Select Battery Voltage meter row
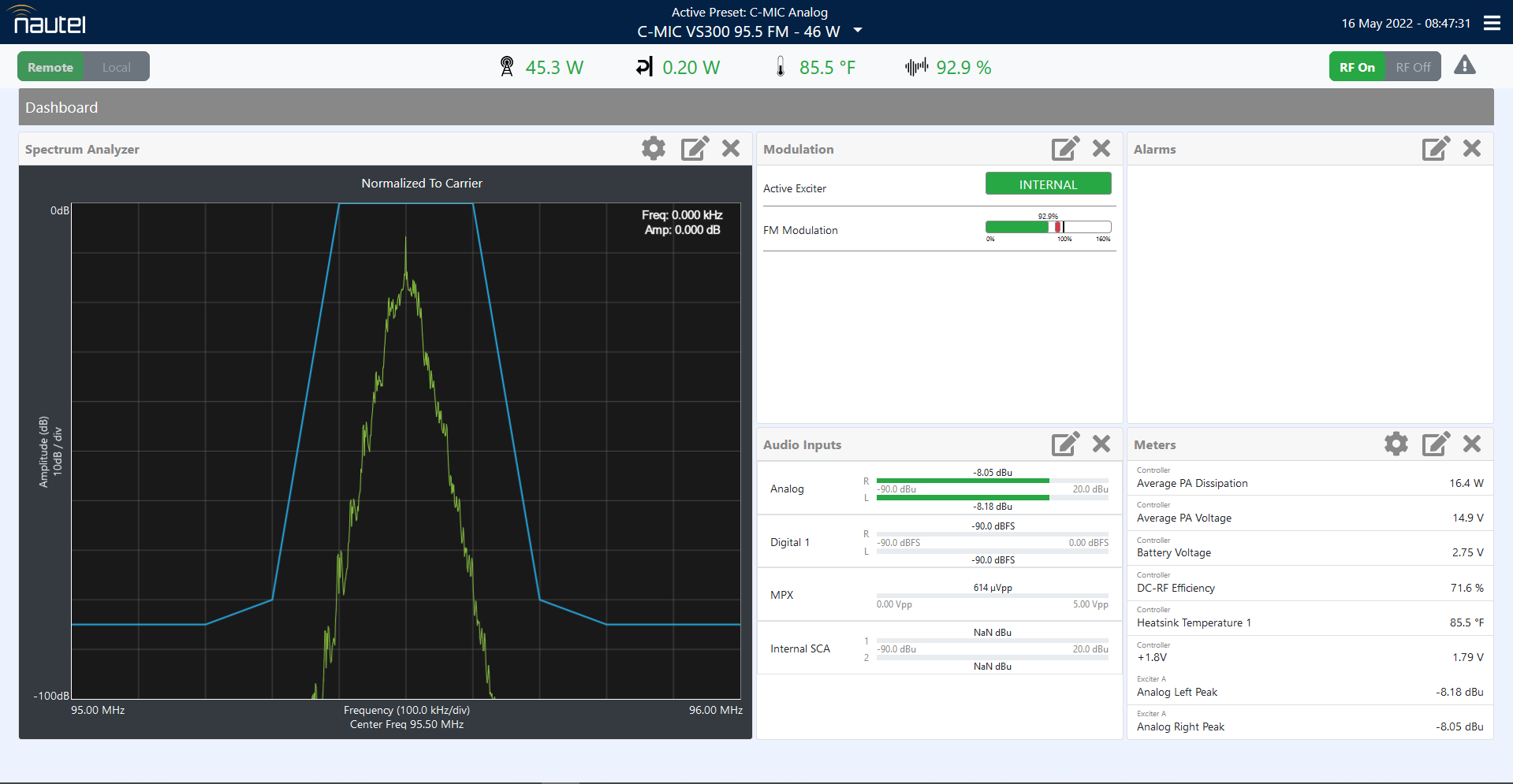 pos(1310,548)
